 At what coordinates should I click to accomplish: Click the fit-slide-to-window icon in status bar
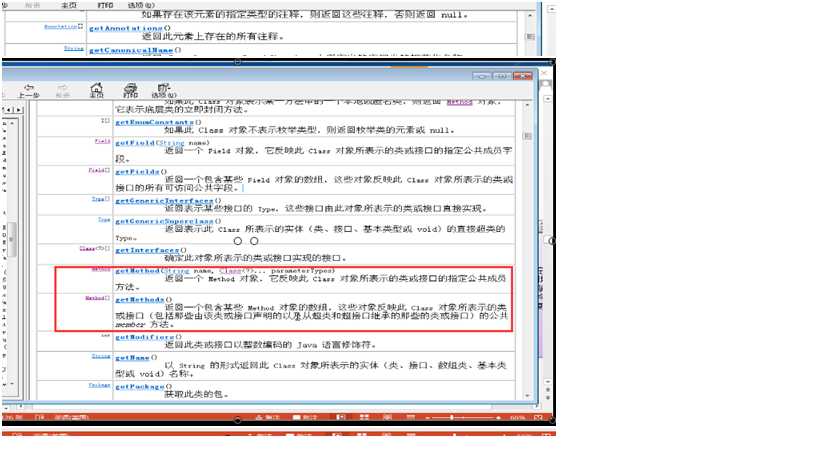[538, 417]
